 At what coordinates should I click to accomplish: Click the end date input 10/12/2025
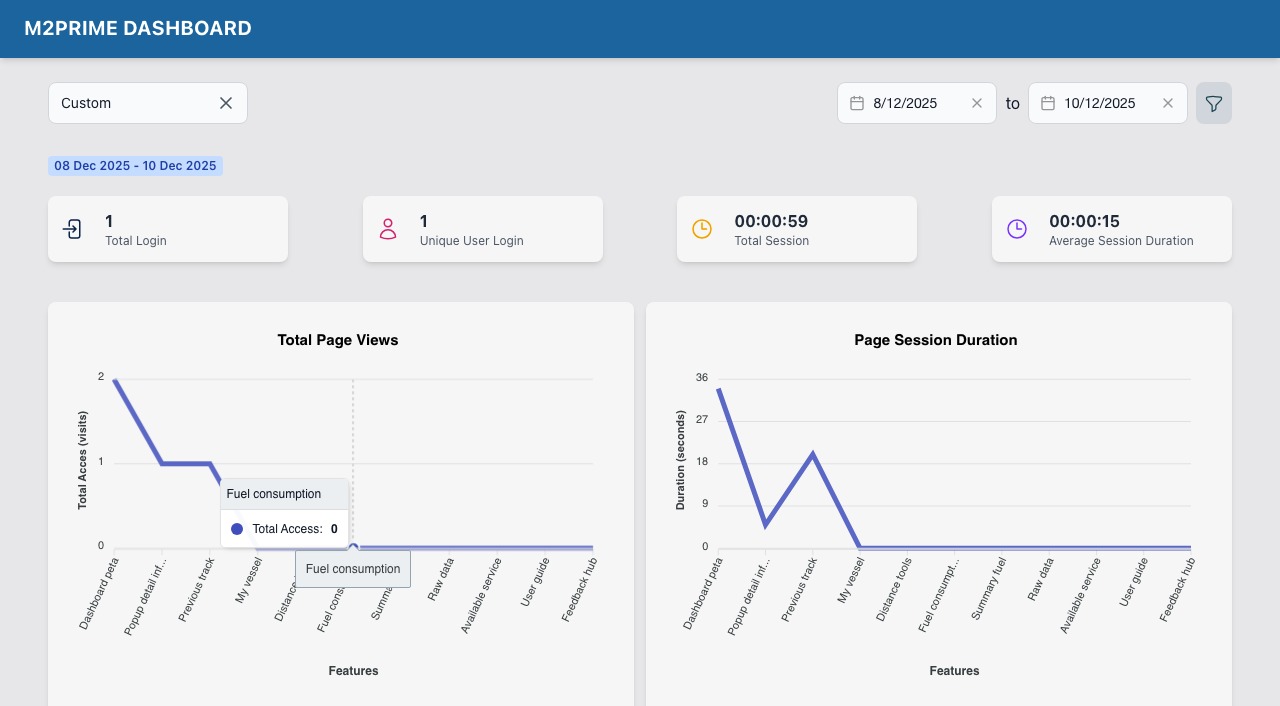[x=1102, y=103]
